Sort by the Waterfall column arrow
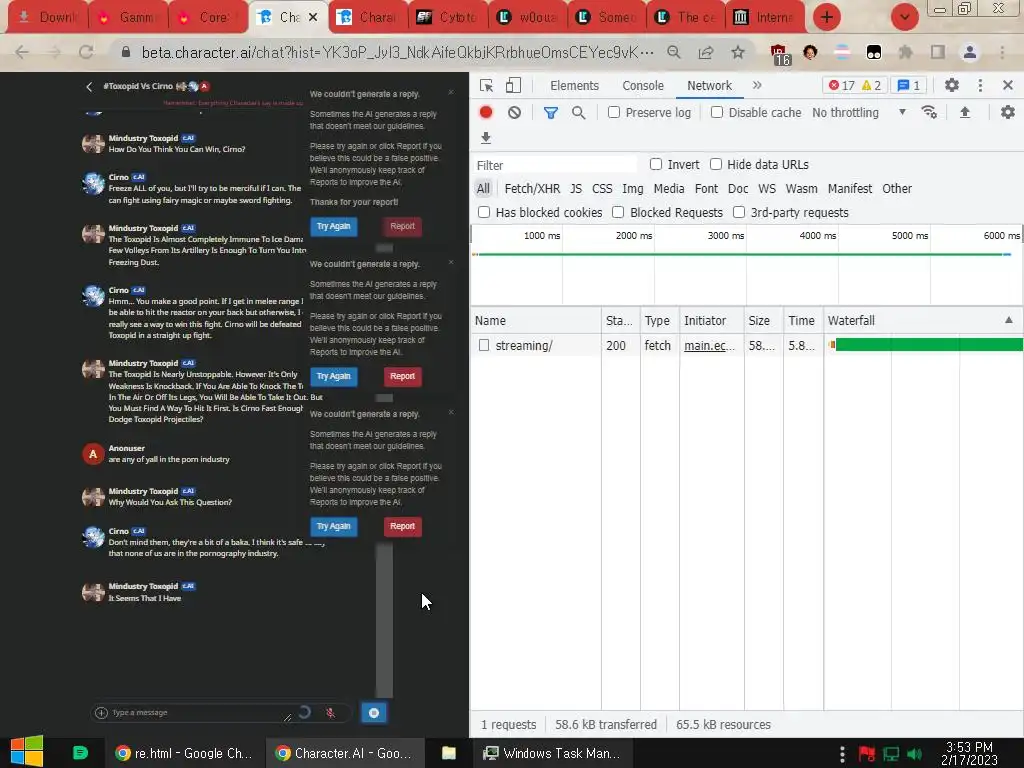Screen dimensions: 1024x768 point(1008,320)
